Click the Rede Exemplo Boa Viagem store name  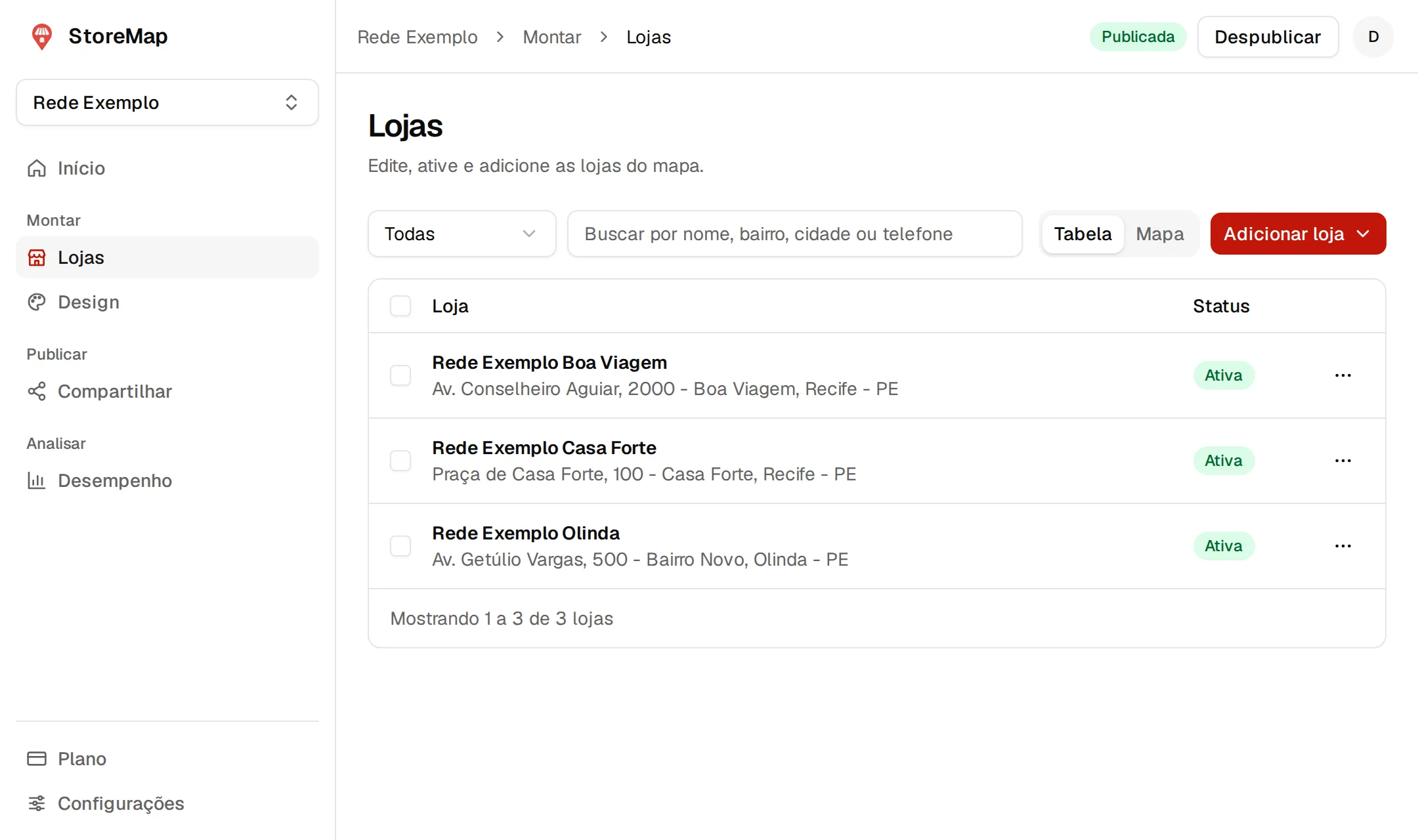click(x=549, y=362)
